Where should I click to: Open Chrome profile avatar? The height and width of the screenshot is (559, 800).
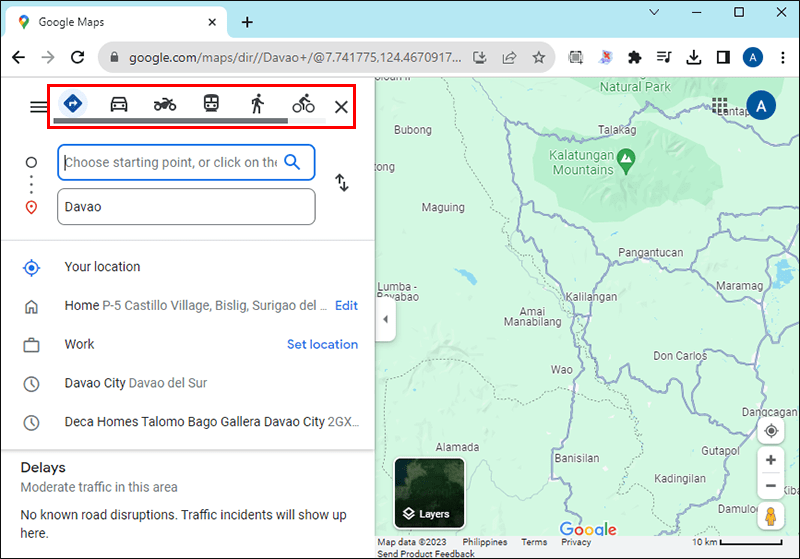(x=753, y=57)
